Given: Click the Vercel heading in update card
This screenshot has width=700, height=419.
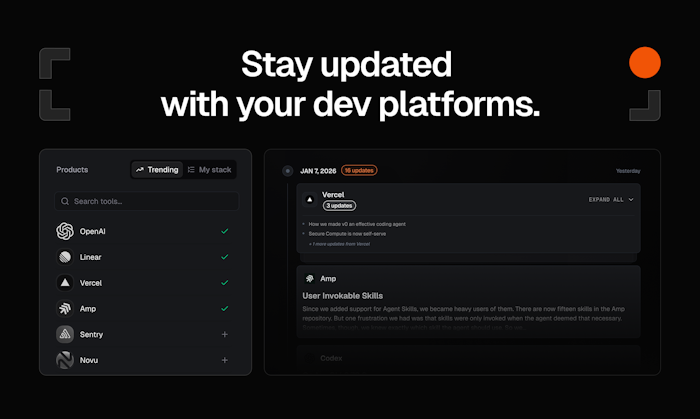Looking at the screenshot, I should [x=333, y=195].
